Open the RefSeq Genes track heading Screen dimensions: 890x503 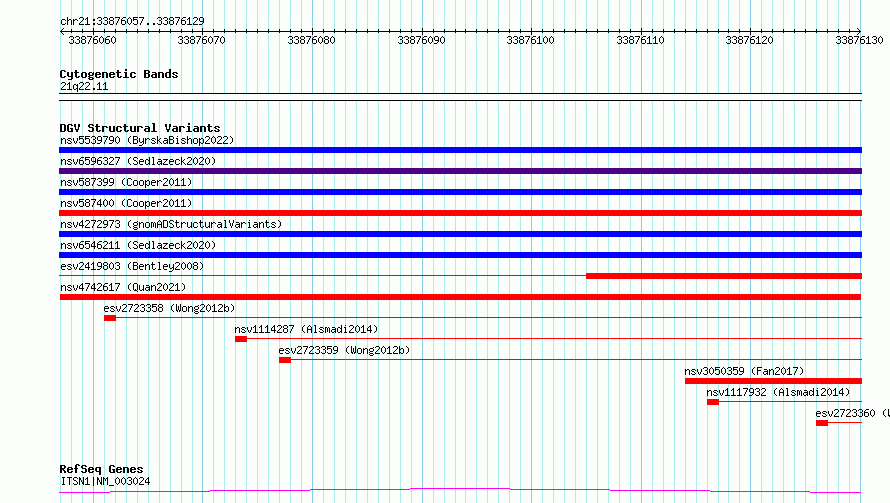[102, 469]
